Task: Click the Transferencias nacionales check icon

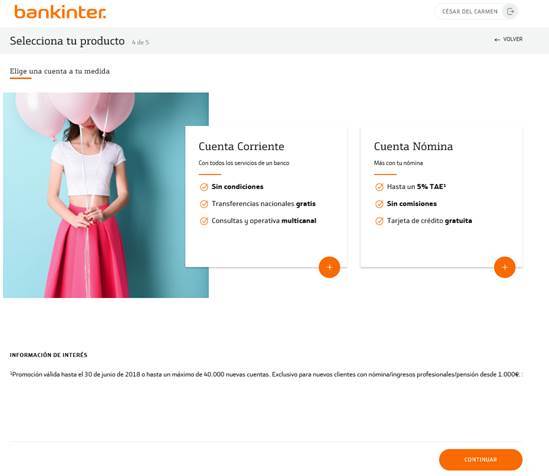Action: [204, 204]
